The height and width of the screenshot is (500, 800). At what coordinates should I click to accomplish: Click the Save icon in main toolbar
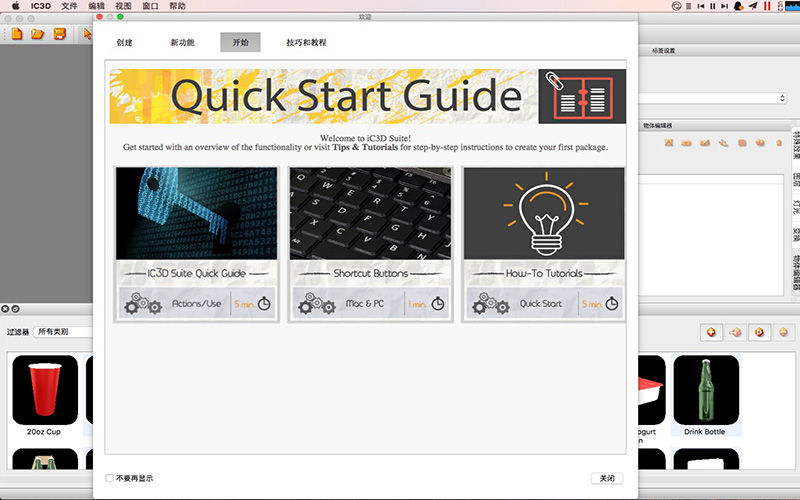click(60, 34)
